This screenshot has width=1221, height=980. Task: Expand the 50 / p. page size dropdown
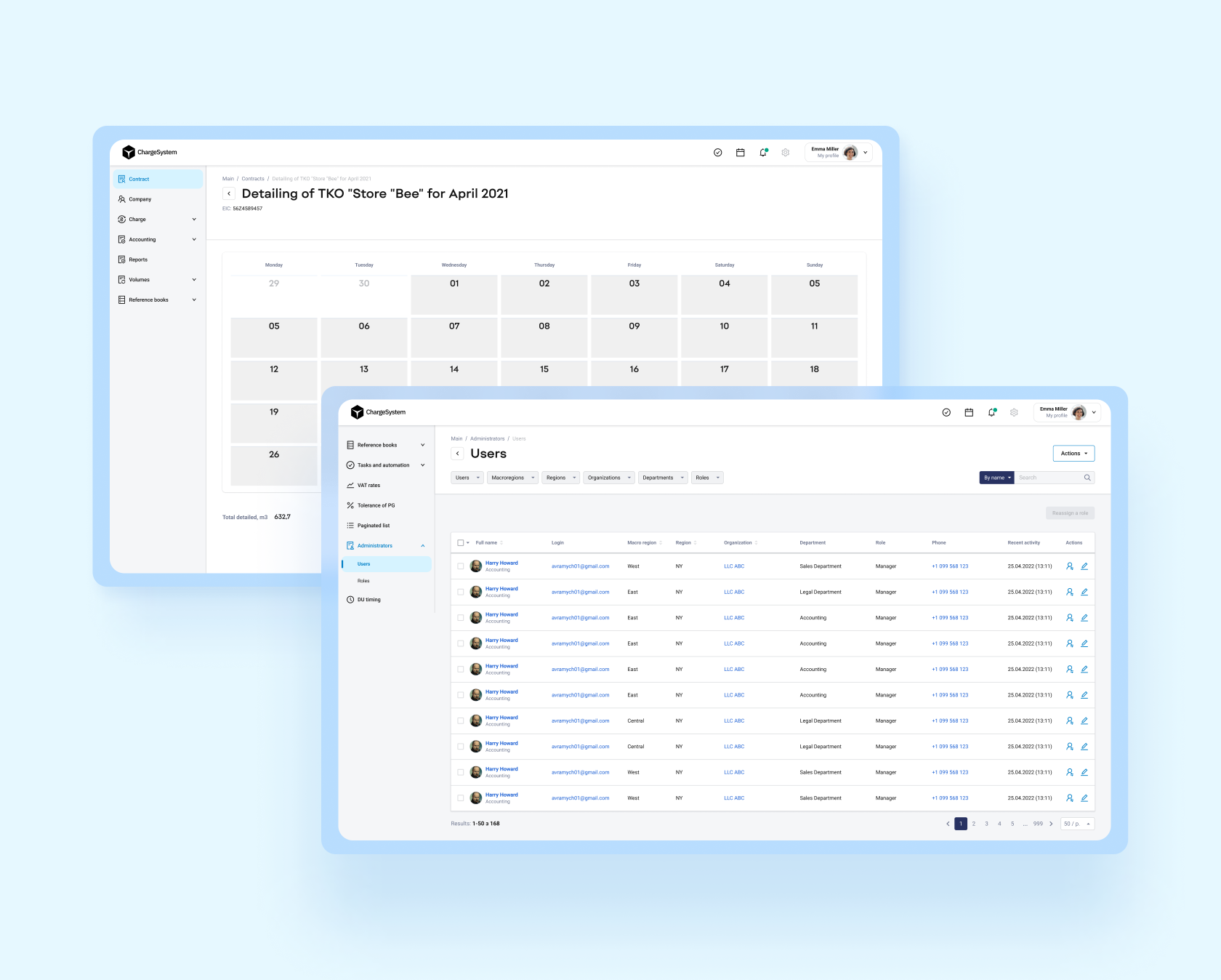click(x=1077, y=824)
